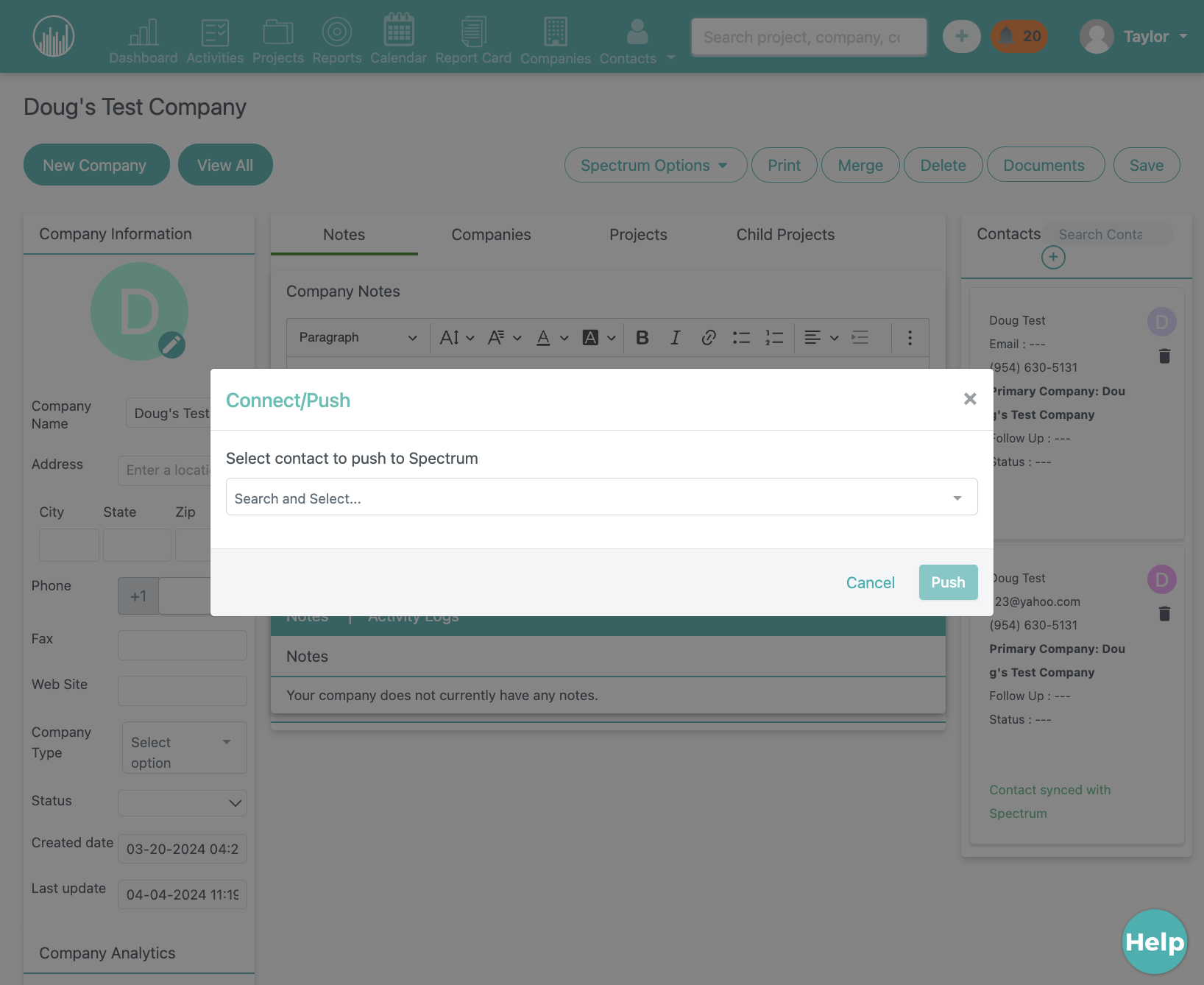Viewport: 1204px width, 985px height.
Task: Close the Connect/Push dialog
Action: (970, 398)
